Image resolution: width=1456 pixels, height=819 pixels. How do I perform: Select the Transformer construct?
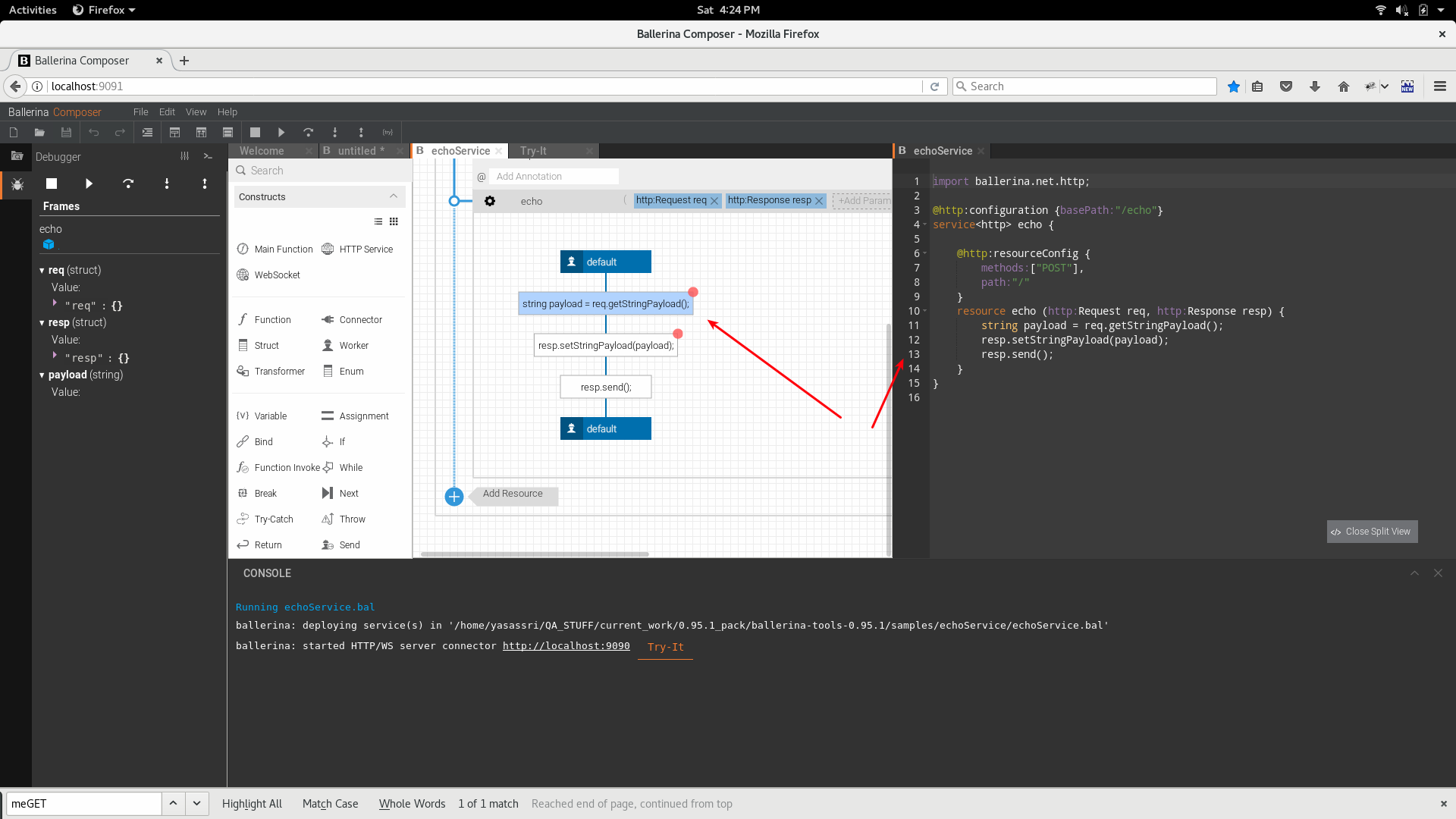271,372
